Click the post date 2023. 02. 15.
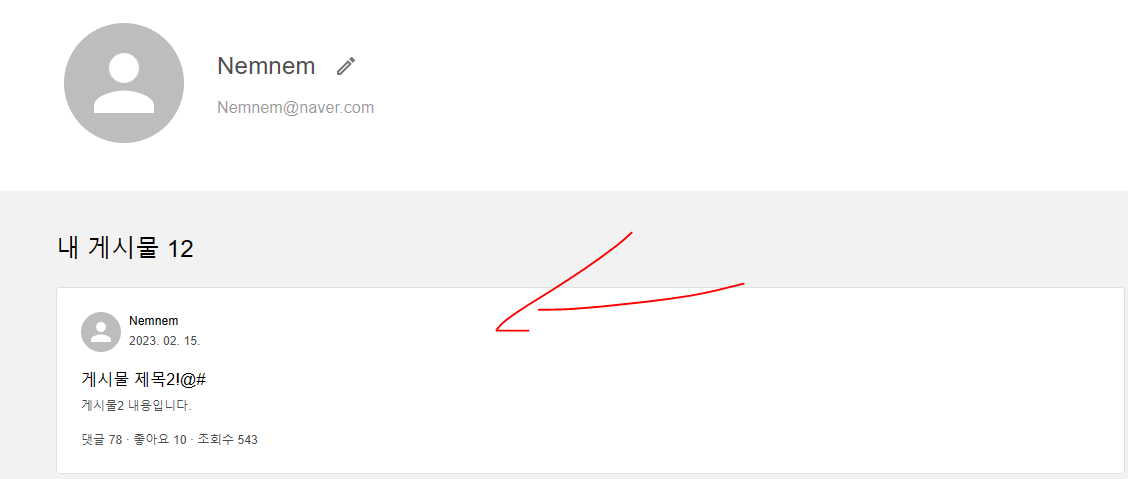1128x479 pixels. (164, 341)
